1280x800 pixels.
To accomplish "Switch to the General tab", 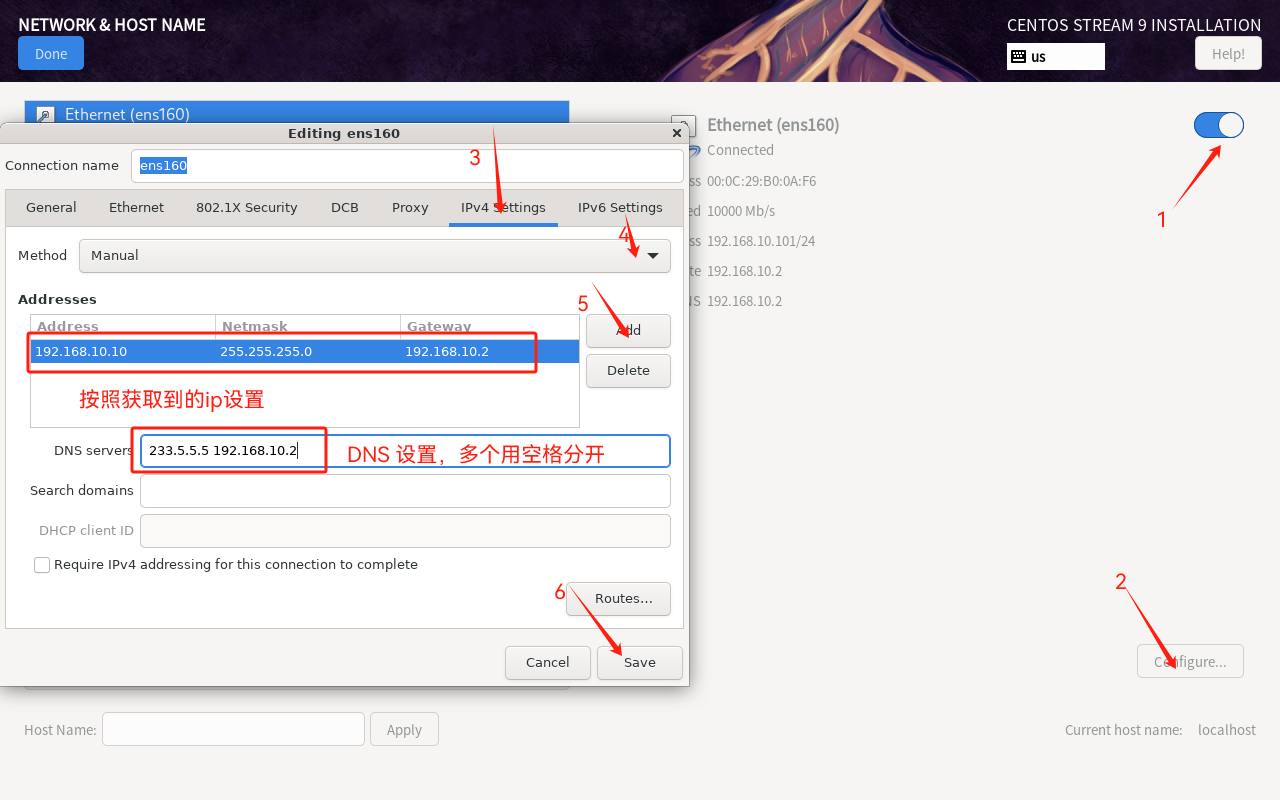I will pos(51,208).
